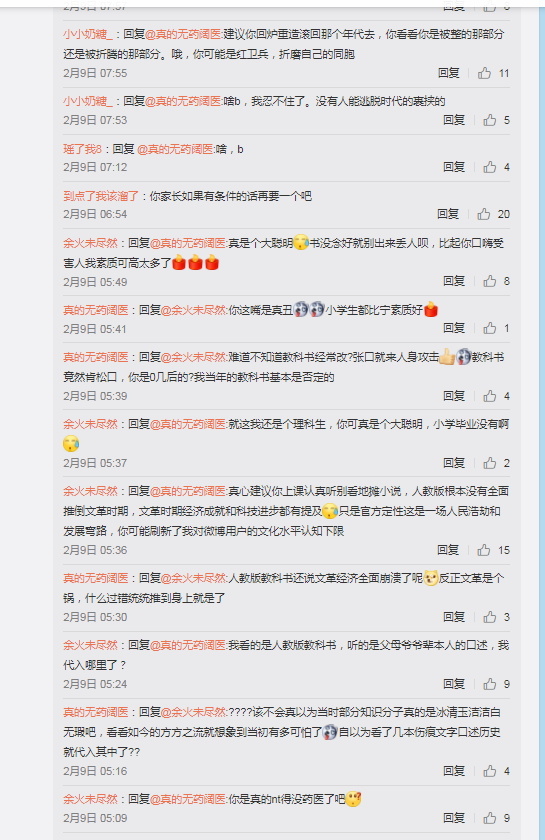The height and width of the screenshot is (840, 545).
Task: Open 瑶了我8 user profile
Action: (x=82, y=149)
